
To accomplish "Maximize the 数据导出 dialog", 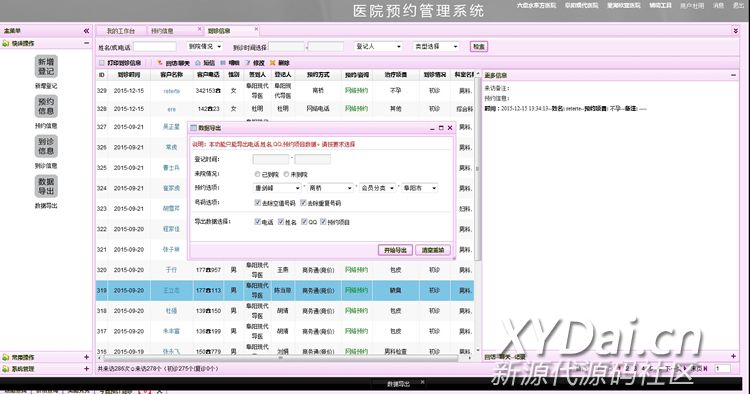I will coord(441,128).
